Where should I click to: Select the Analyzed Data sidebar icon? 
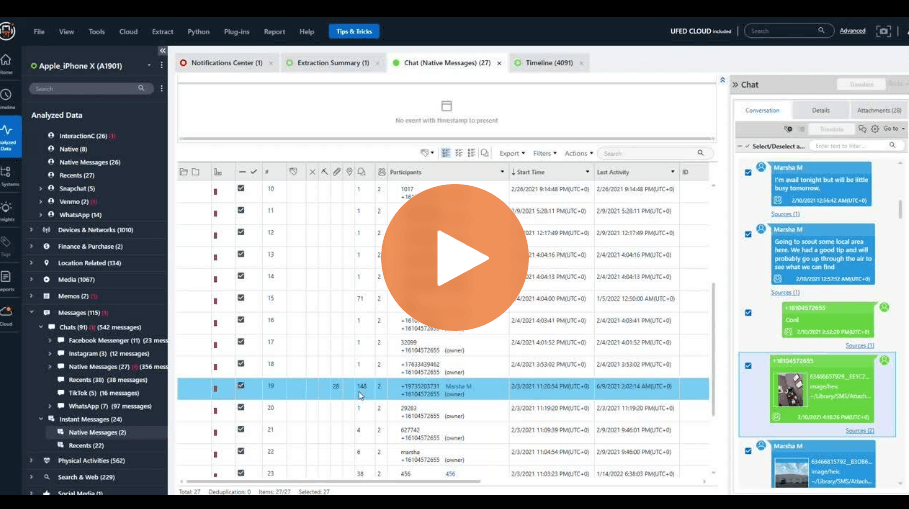tap(8, 136)
